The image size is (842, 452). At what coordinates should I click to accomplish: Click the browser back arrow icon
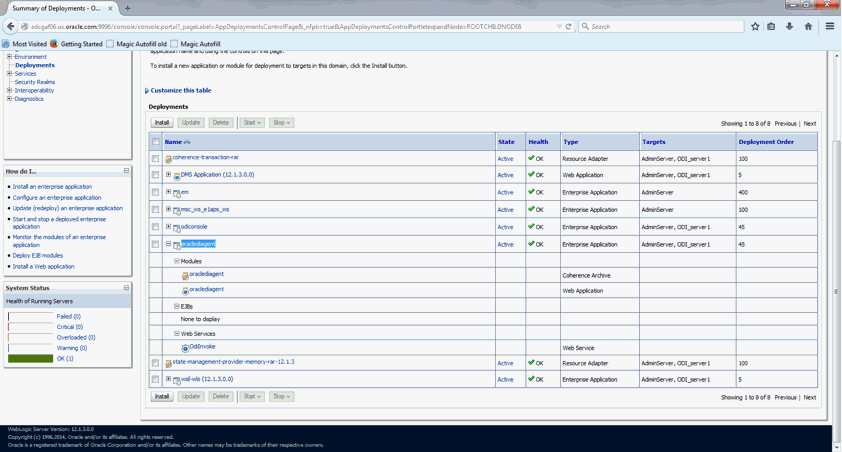point(10,26)
